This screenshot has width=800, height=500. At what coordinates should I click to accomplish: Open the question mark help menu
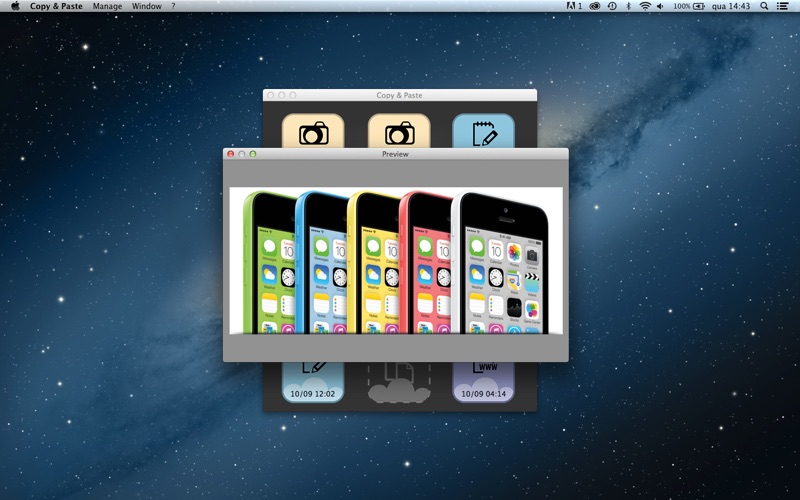173,6
